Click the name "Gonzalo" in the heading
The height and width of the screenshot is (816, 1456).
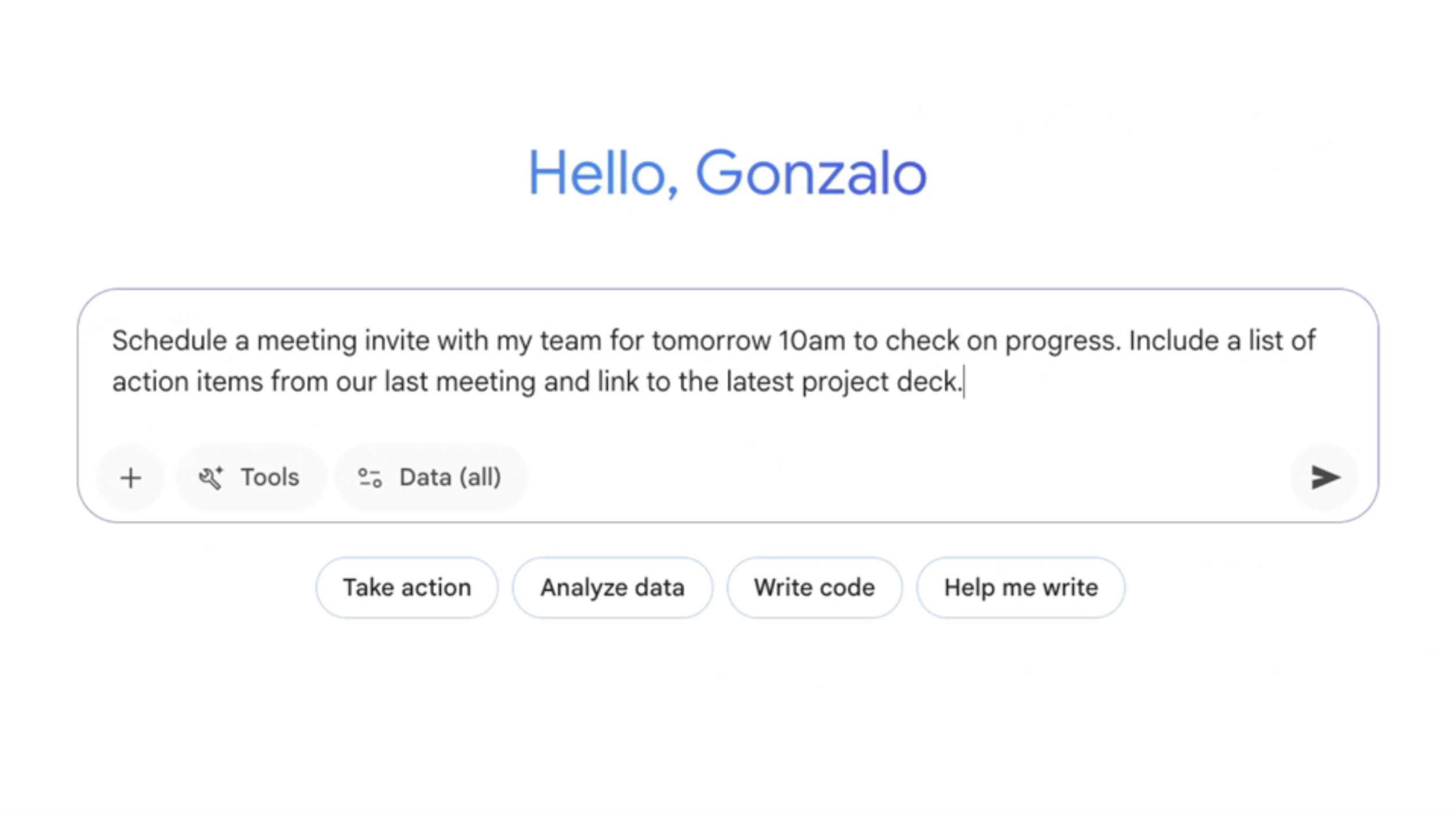[811, 173]
